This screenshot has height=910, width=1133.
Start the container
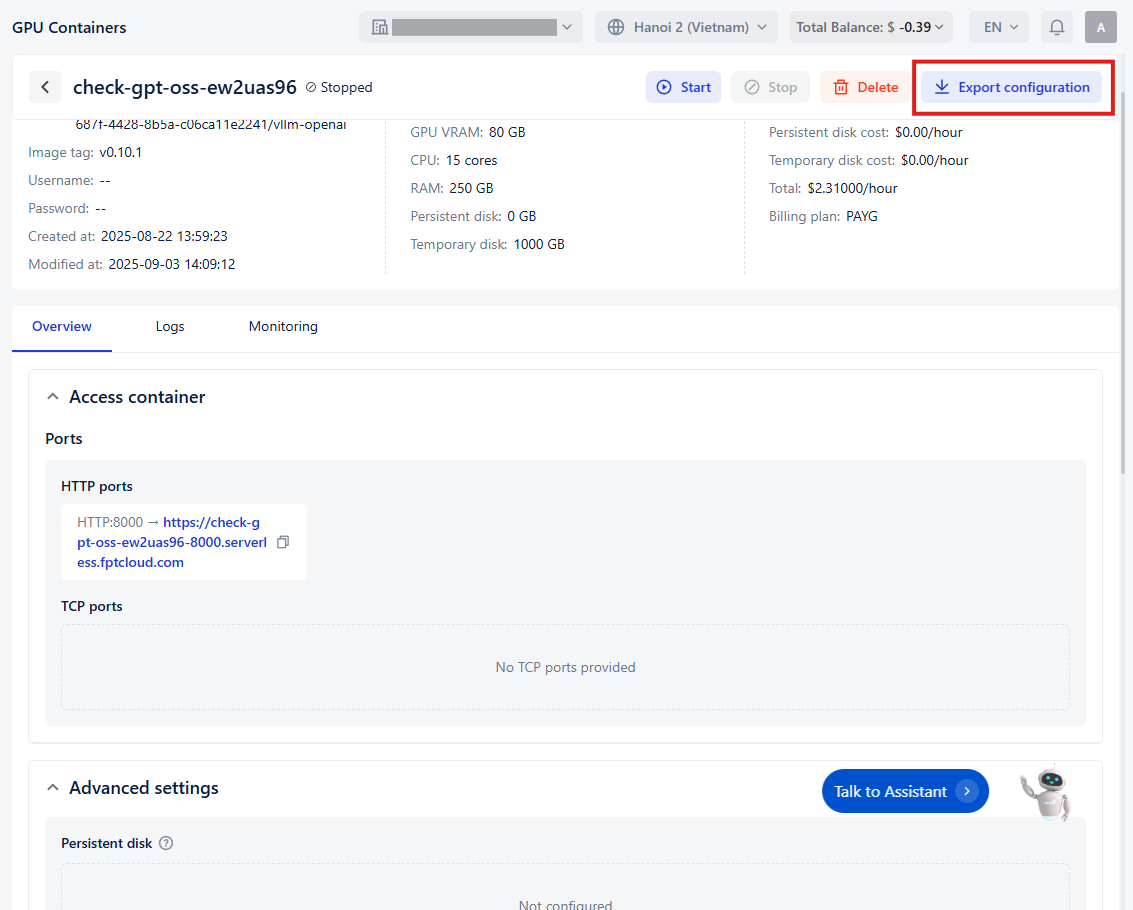pyautogui.click(x=684, y=87)
